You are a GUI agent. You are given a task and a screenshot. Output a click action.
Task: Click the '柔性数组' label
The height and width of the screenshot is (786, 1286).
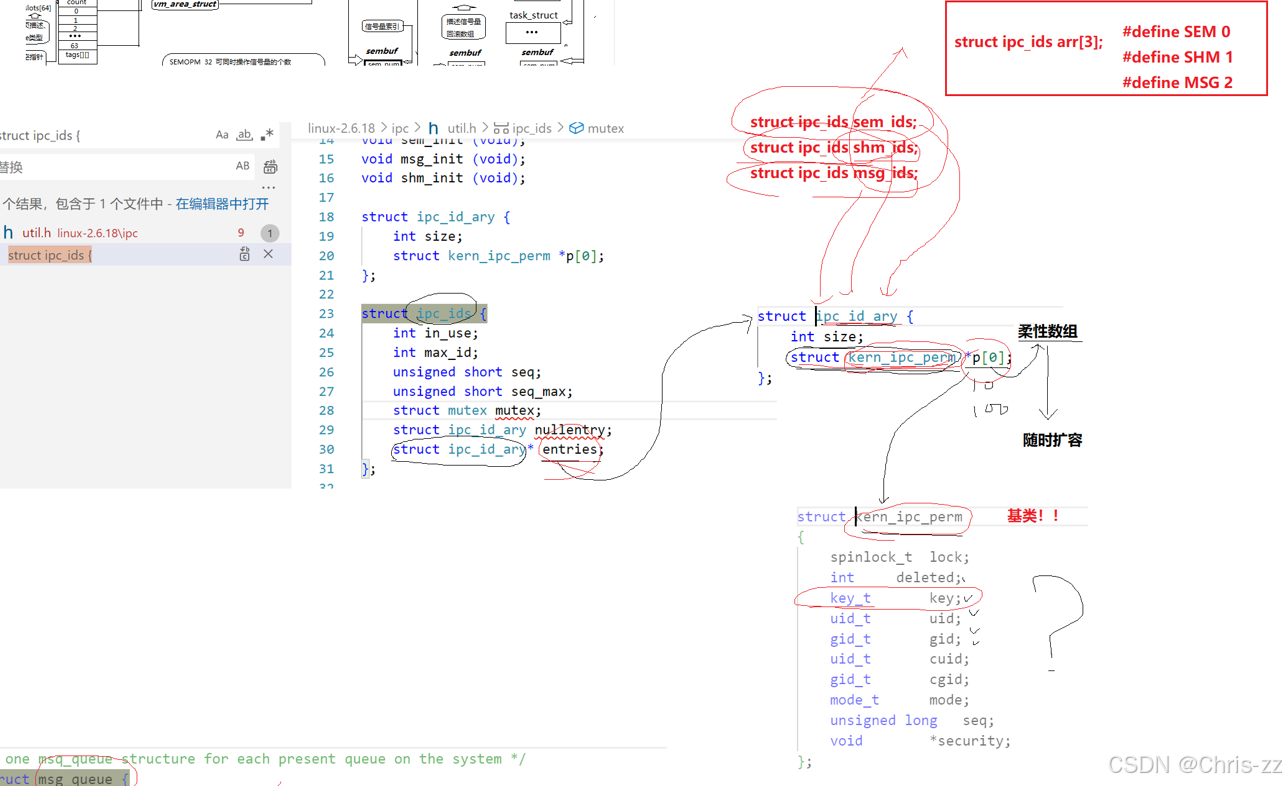tap(1048, 332)
